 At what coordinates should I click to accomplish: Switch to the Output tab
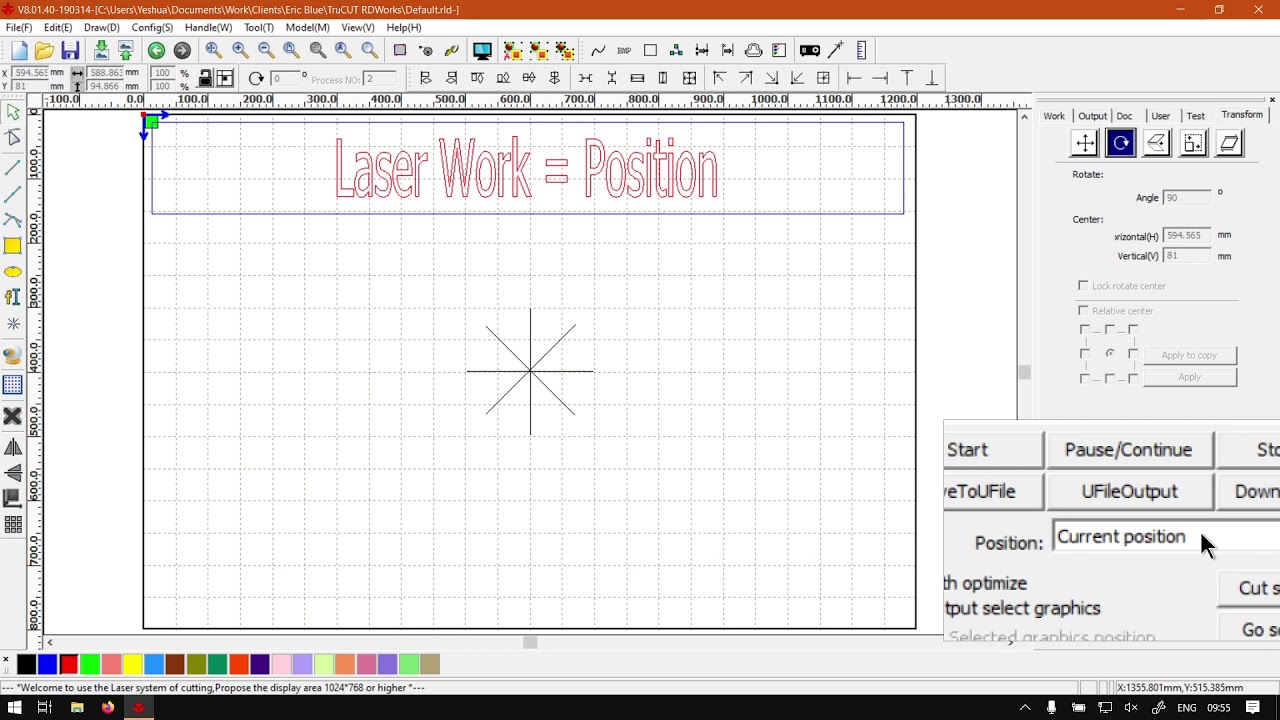[1092, 116]
